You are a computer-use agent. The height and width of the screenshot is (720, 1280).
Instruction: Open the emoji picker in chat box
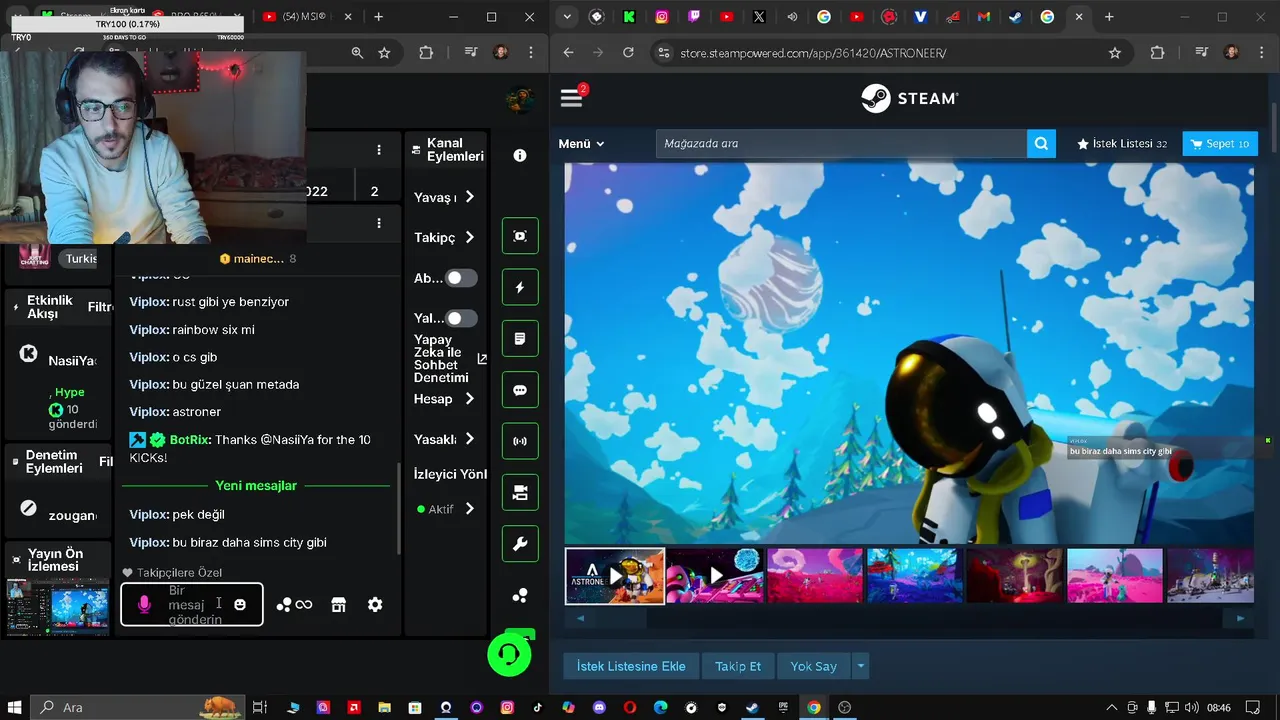(x=240, y=605)
